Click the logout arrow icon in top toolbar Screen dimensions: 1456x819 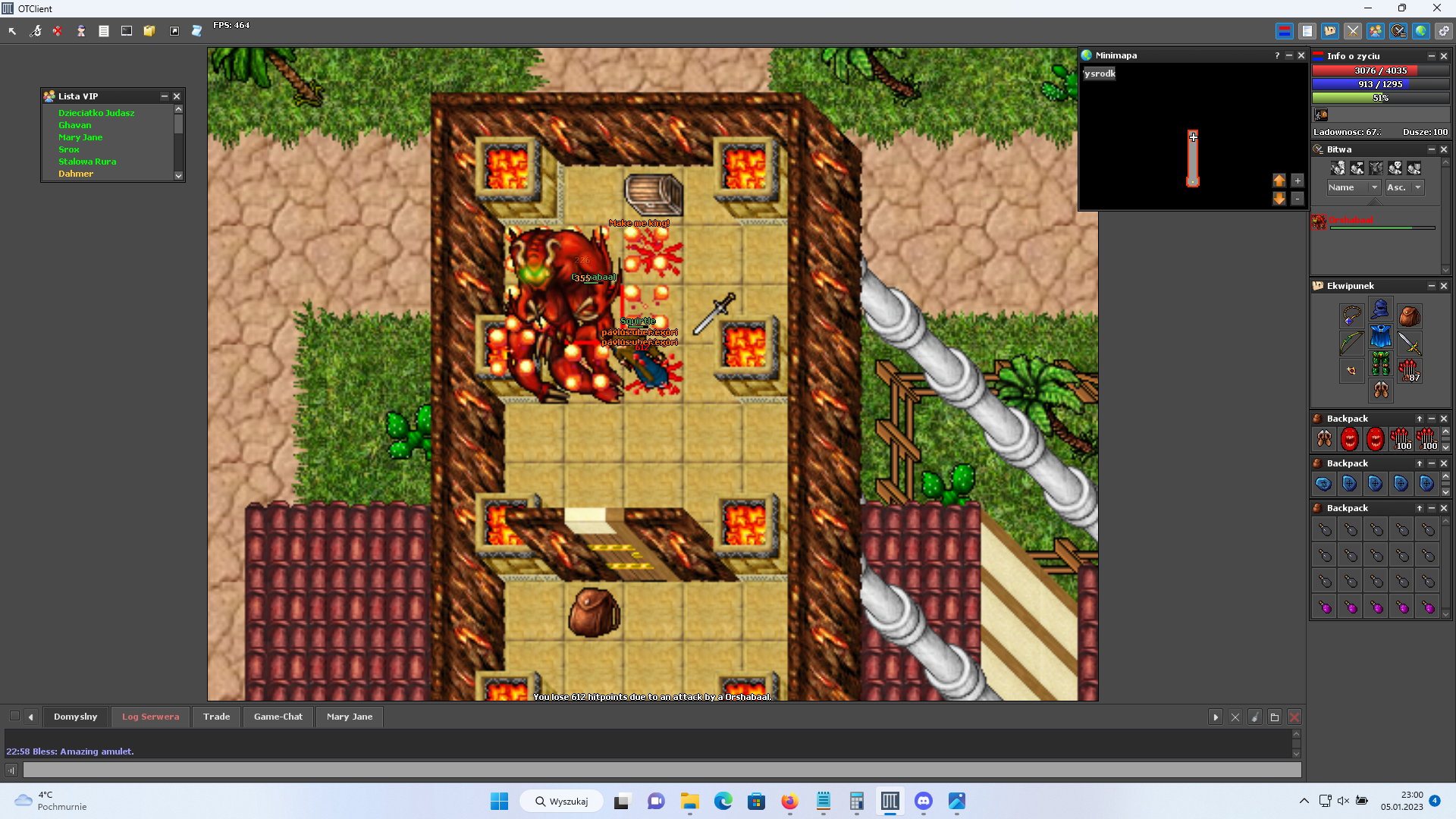13,31
